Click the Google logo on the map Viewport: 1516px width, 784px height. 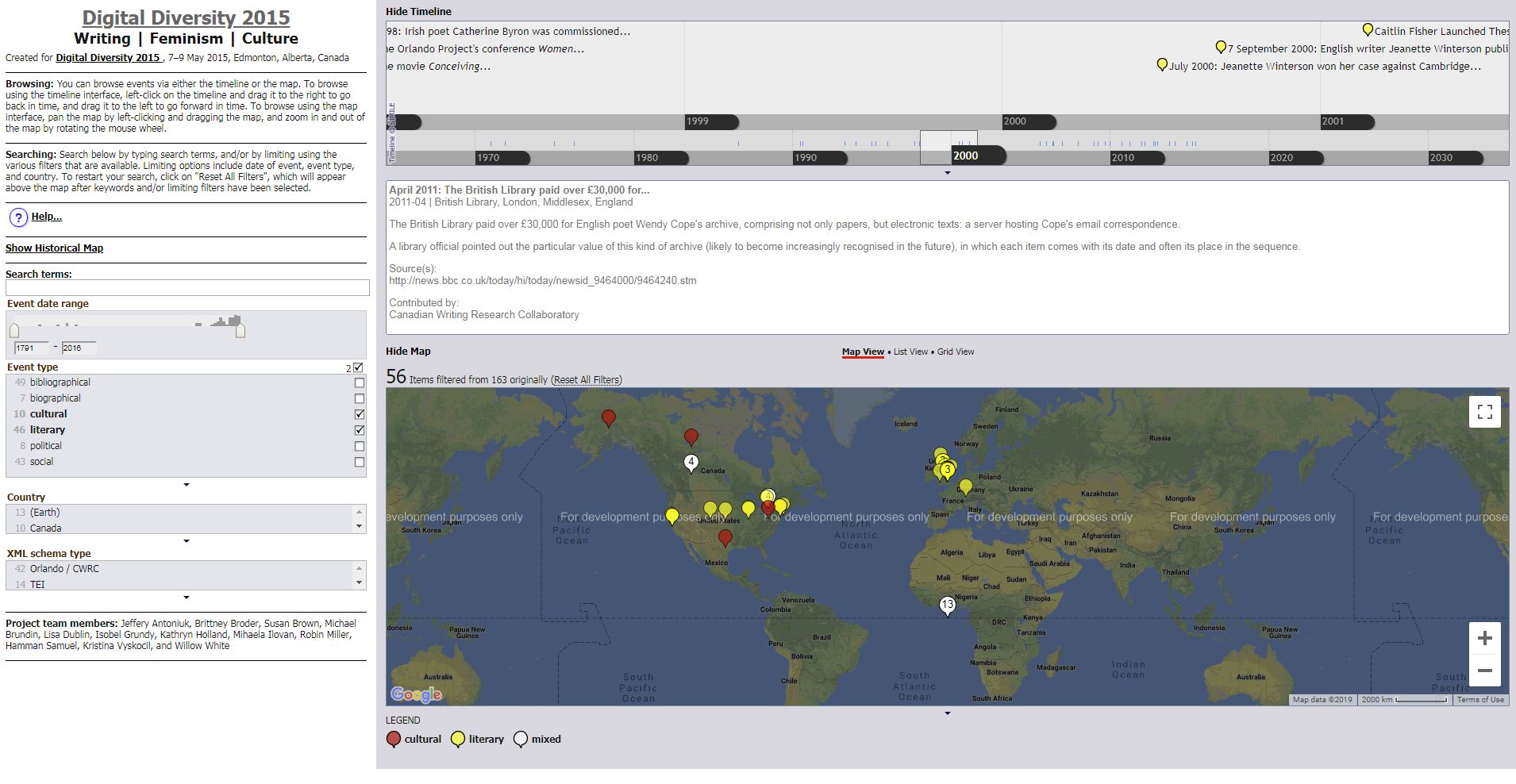[416, 694]
